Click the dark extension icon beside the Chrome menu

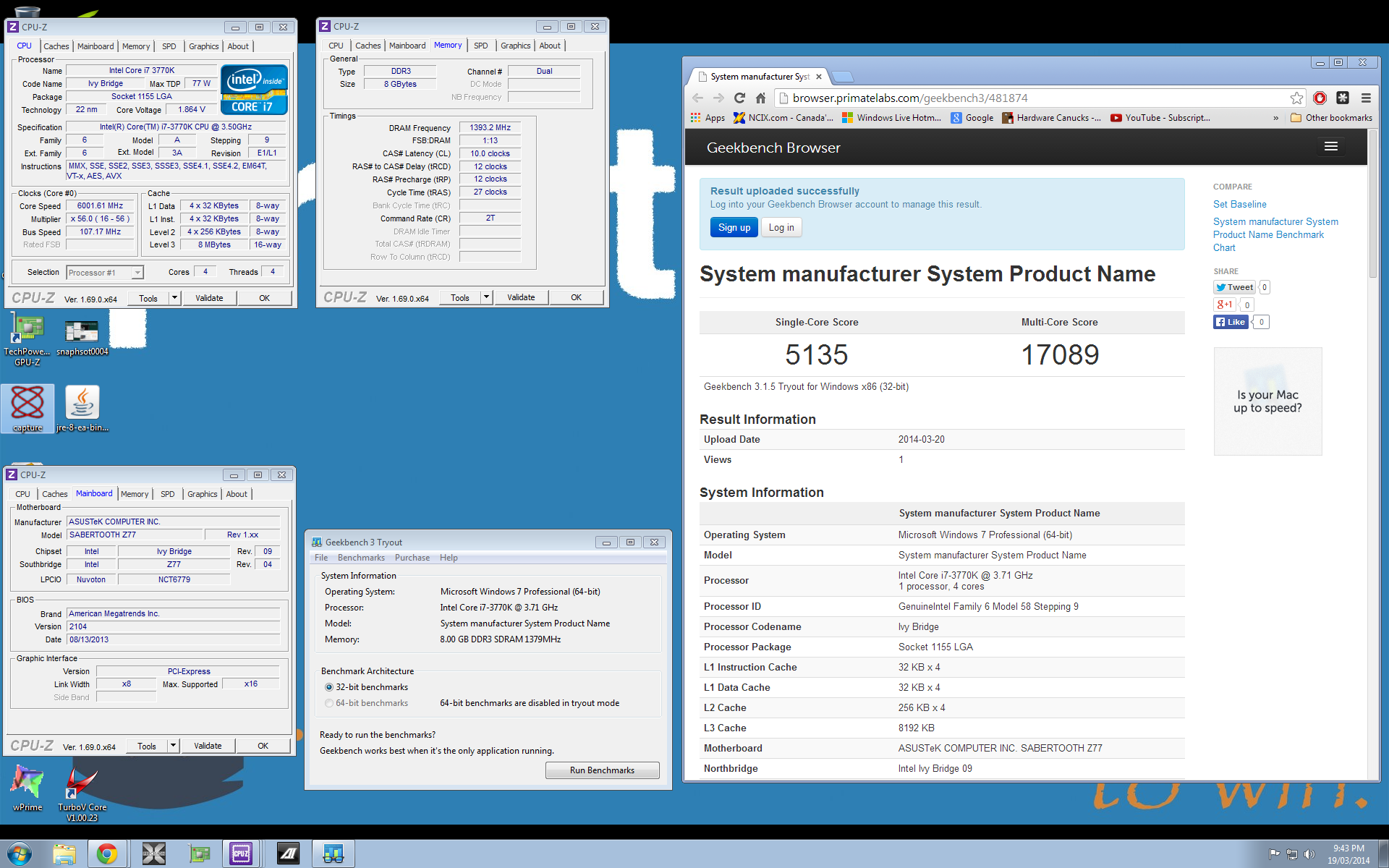(x=1343, y=98)
